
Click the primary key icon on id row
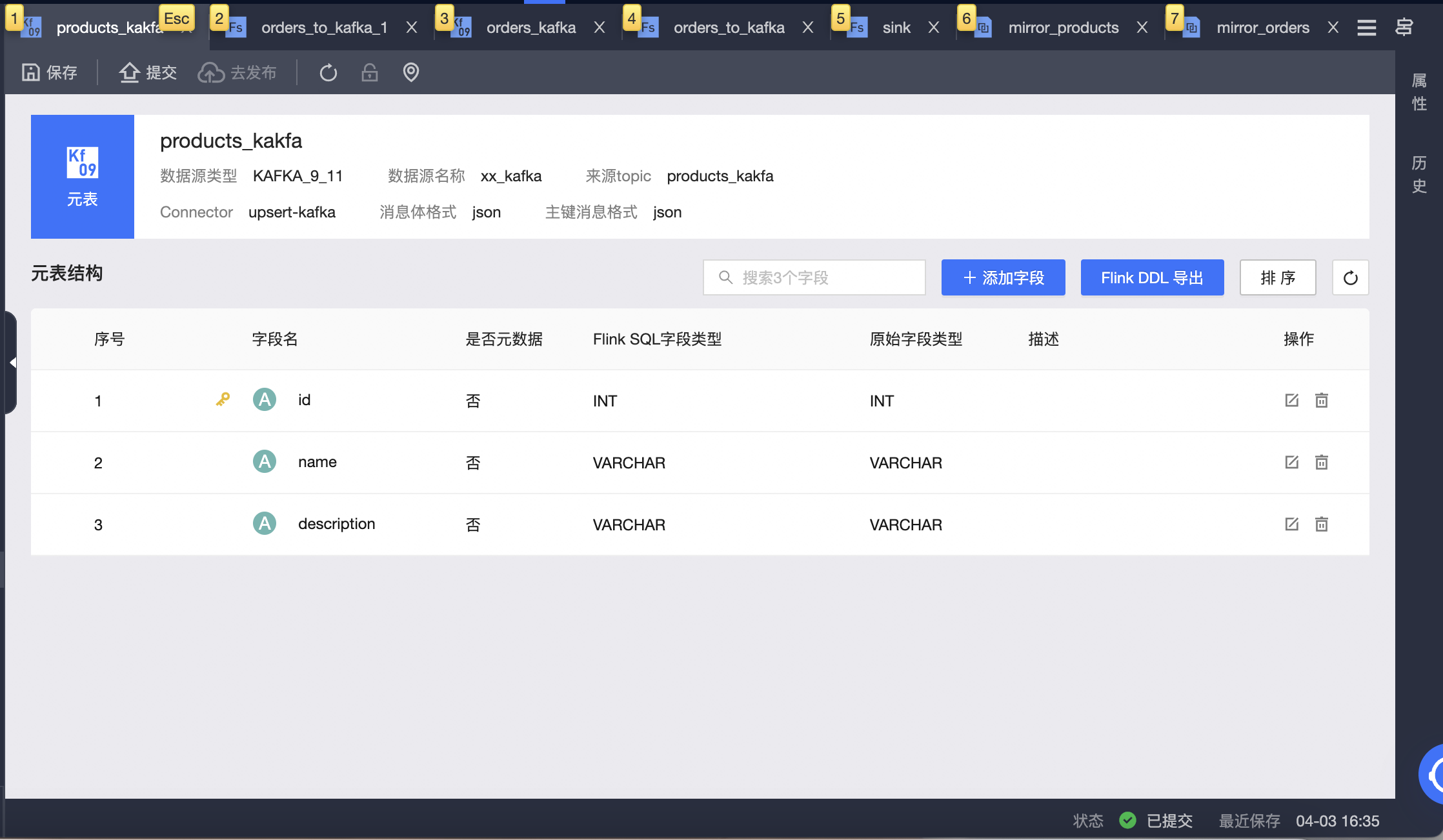[223, 399]
